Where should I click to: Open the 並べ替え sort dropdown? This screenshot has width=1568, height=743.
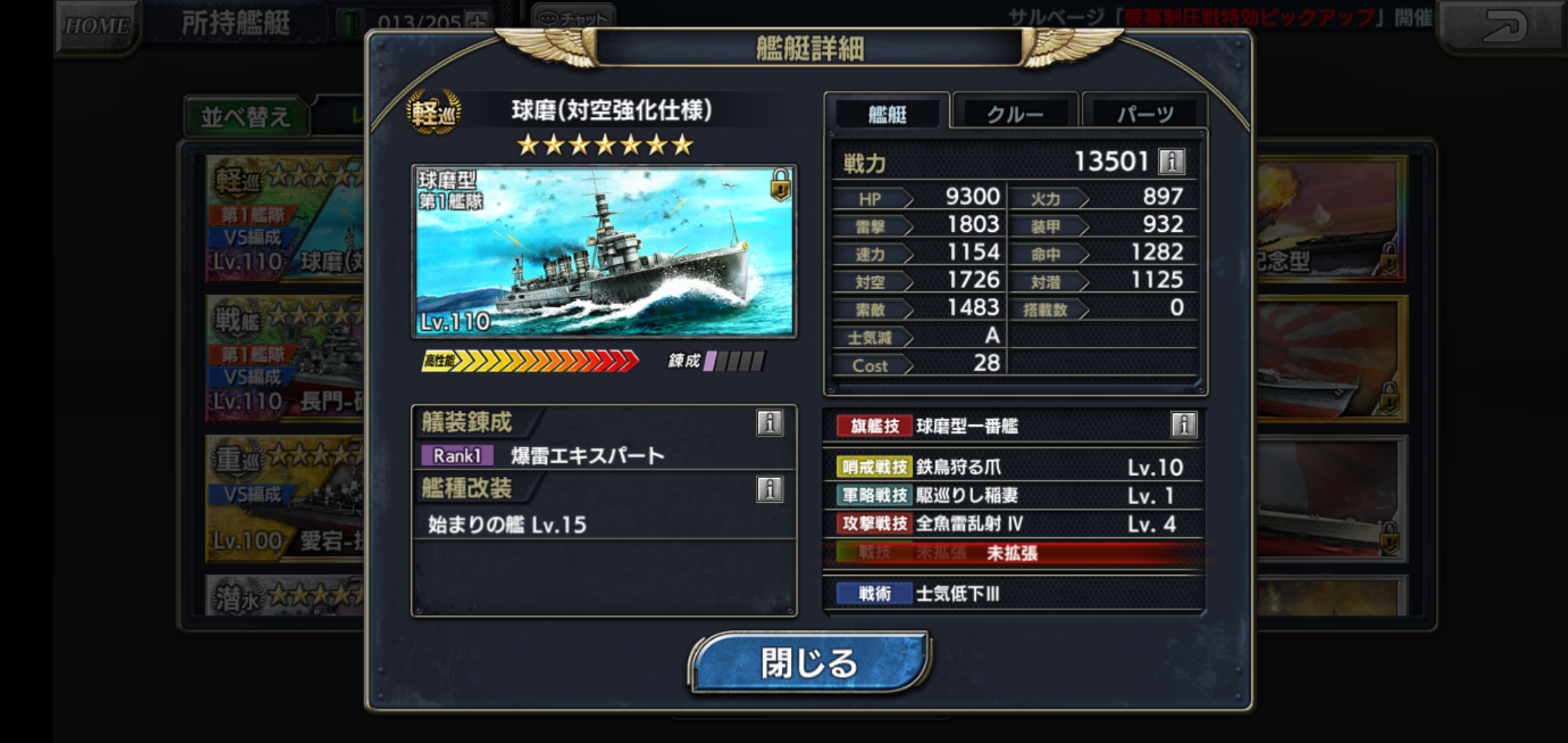(x=246, y=116)
